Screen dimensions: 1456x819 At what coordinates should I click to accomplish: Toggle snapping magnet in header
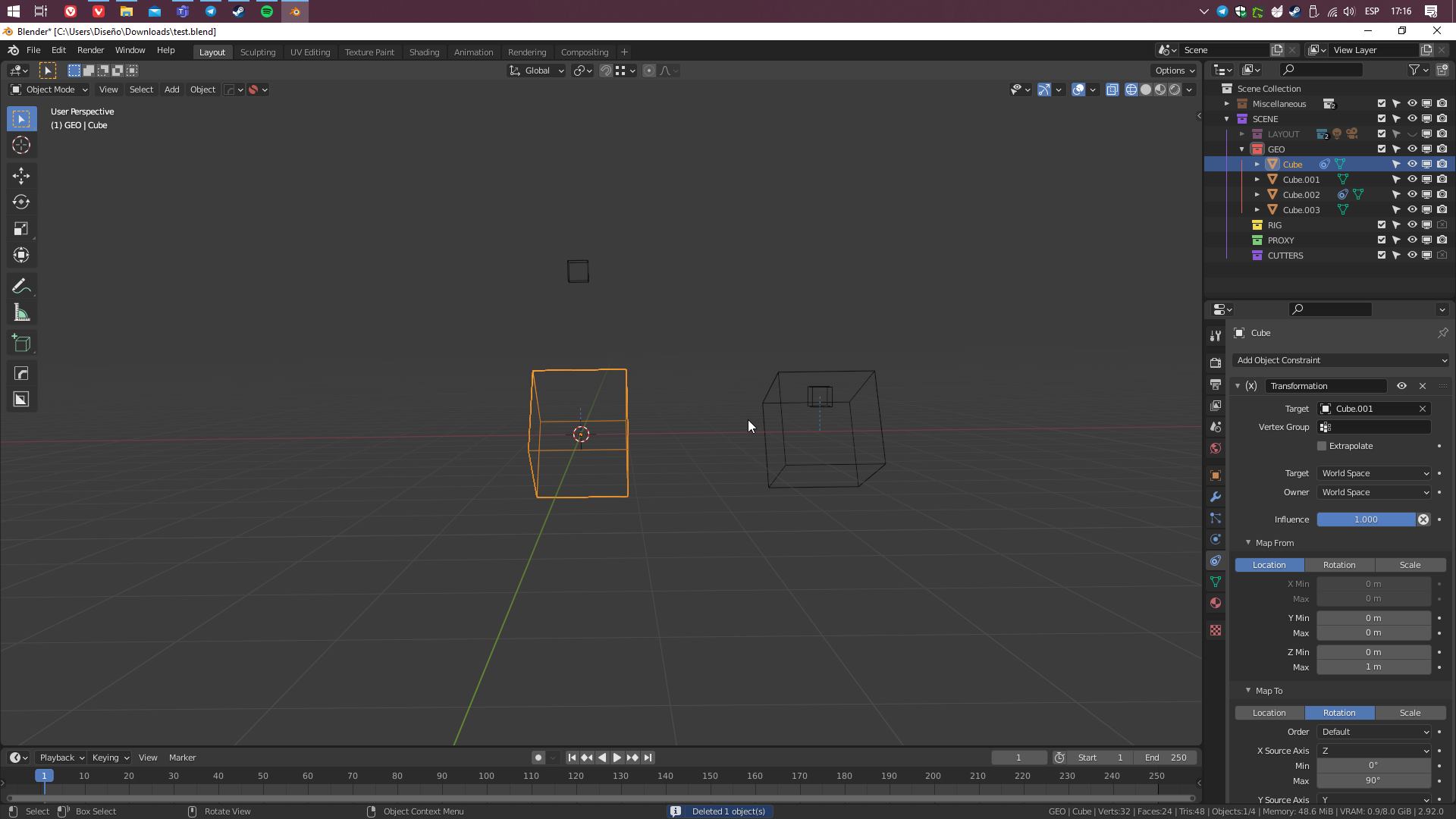pos(606,71)
